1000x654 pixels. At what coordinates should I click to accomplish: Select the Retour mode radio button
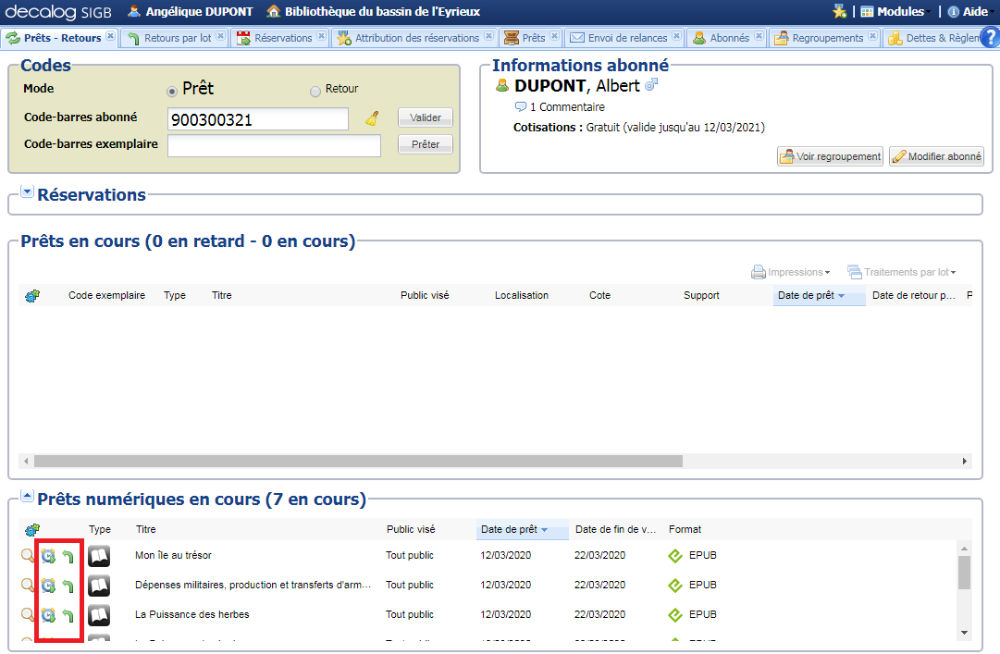(x=315, y=91)
